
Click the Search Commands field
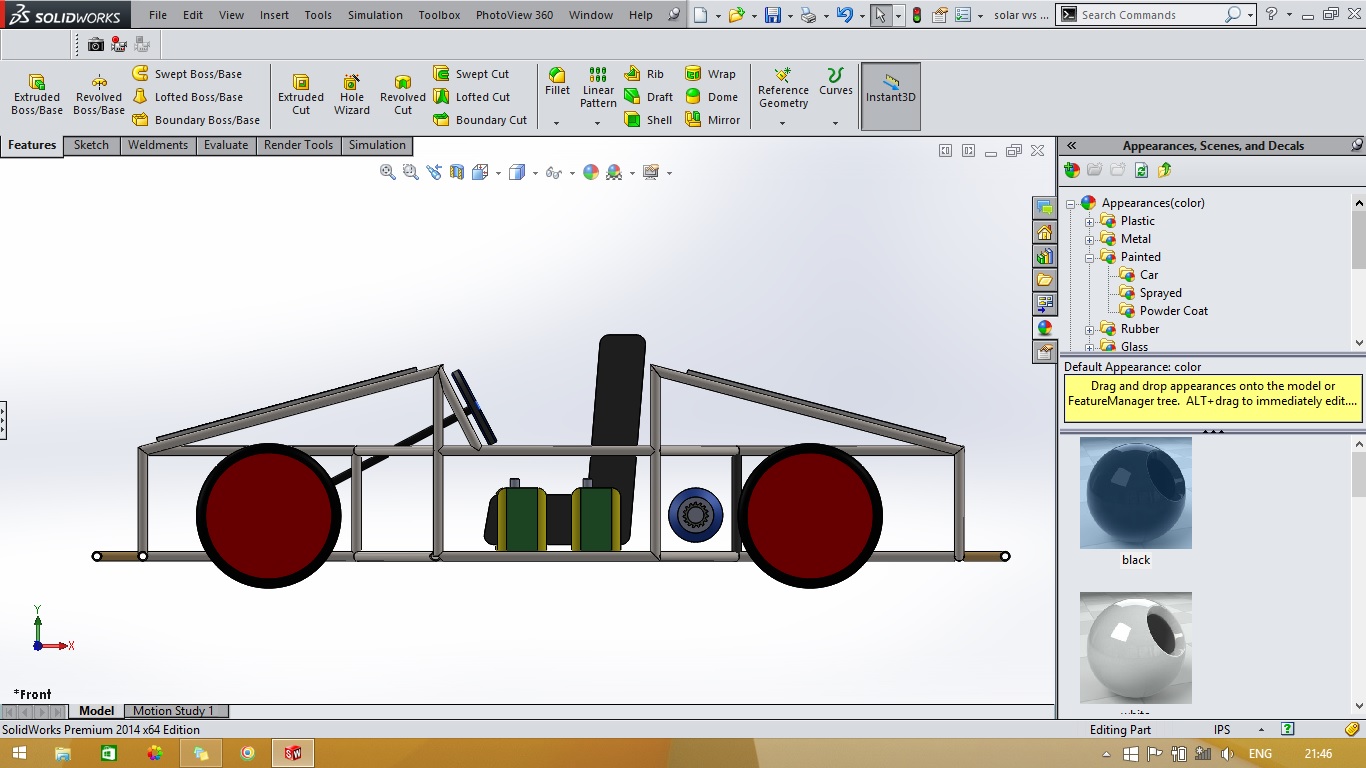[x=1150, y=15]
